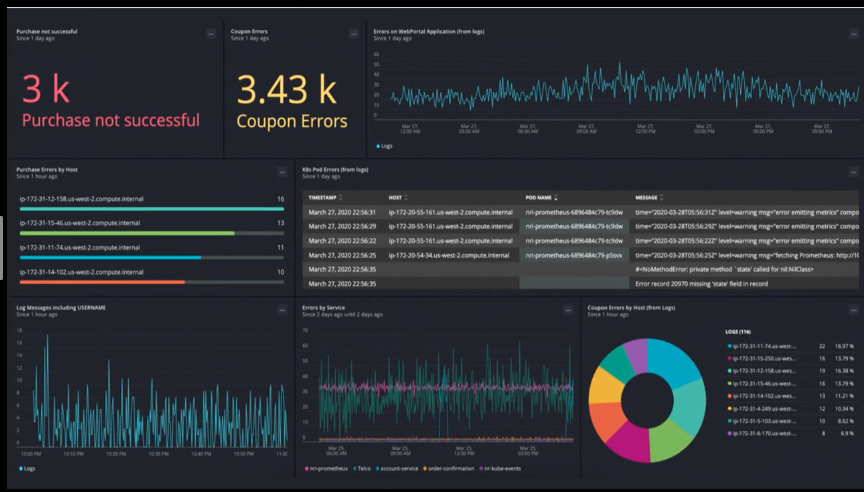
Task: Open Log Messages including USERNAME widget menu
Action: pyautogui.click(x=283, y=310)
